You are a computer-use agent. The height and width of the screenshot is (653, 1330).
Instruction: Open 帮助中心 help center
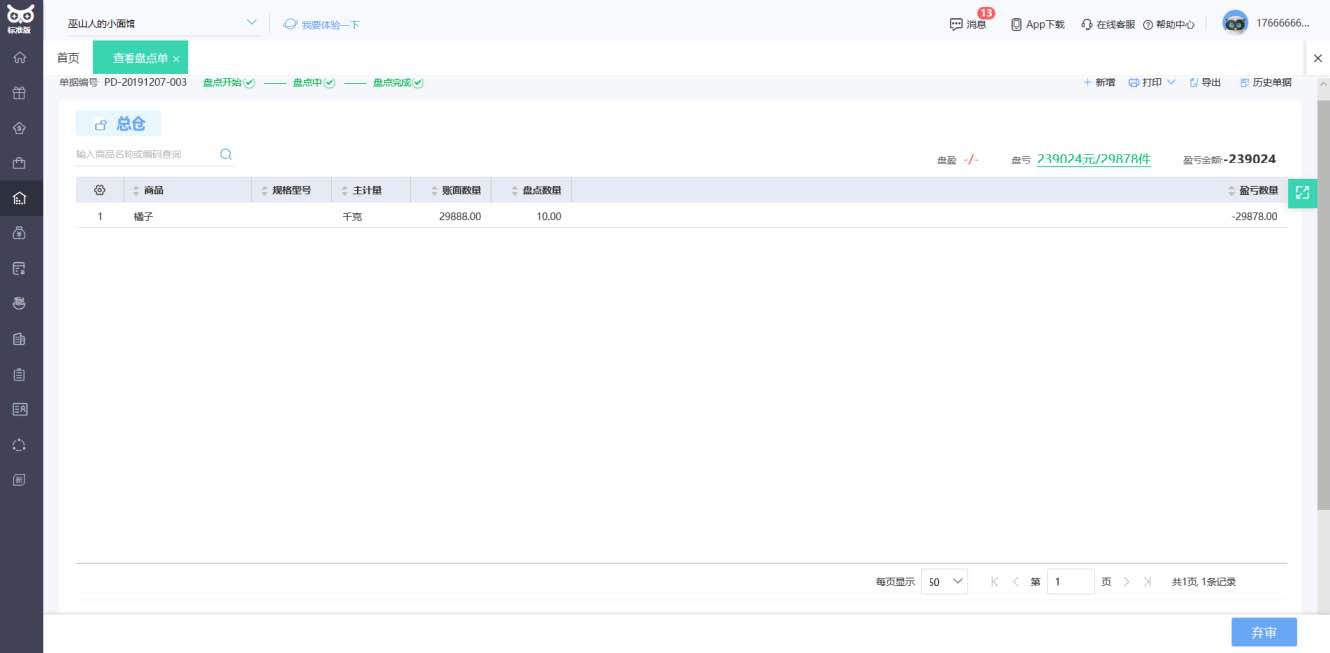pyautogui.click(x=1168, y=24)
